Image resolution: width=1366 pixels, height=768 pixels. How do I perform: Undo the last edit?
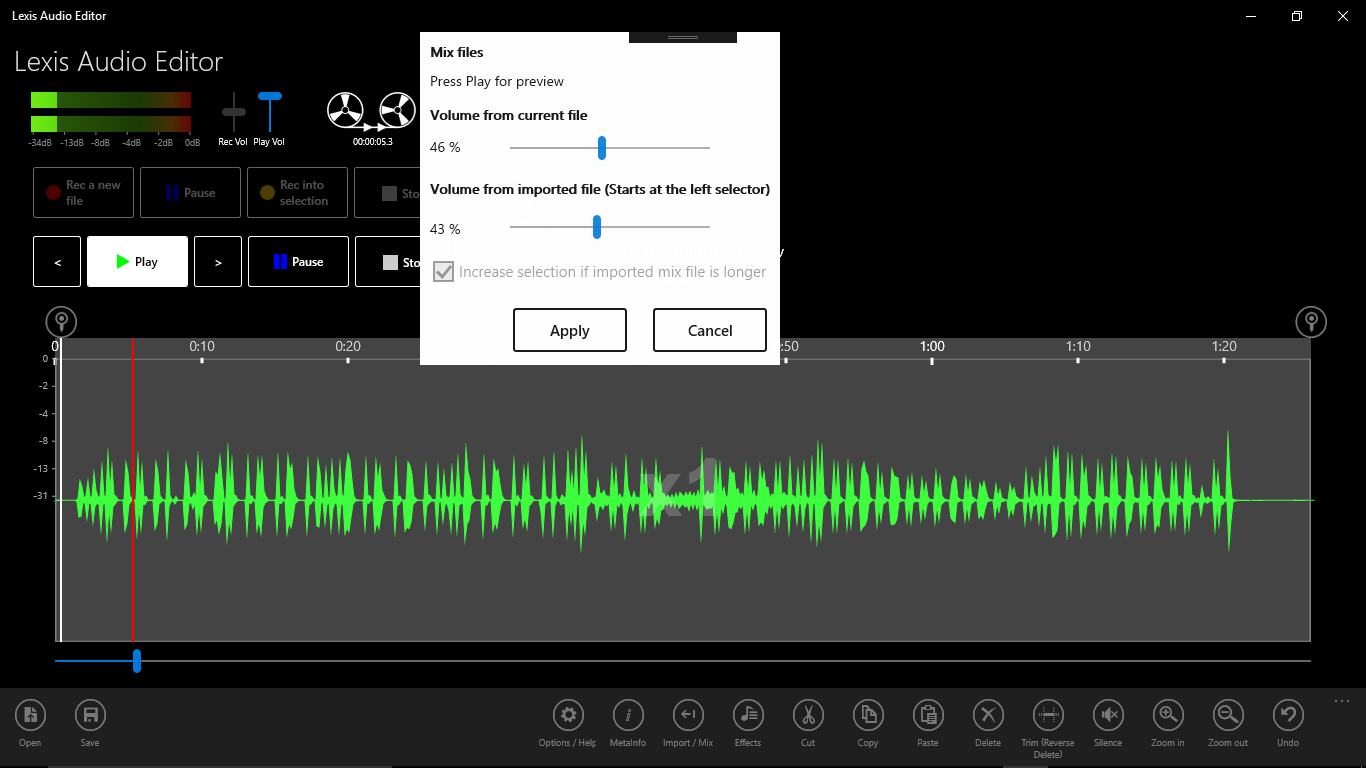[x=1288, y=715]
